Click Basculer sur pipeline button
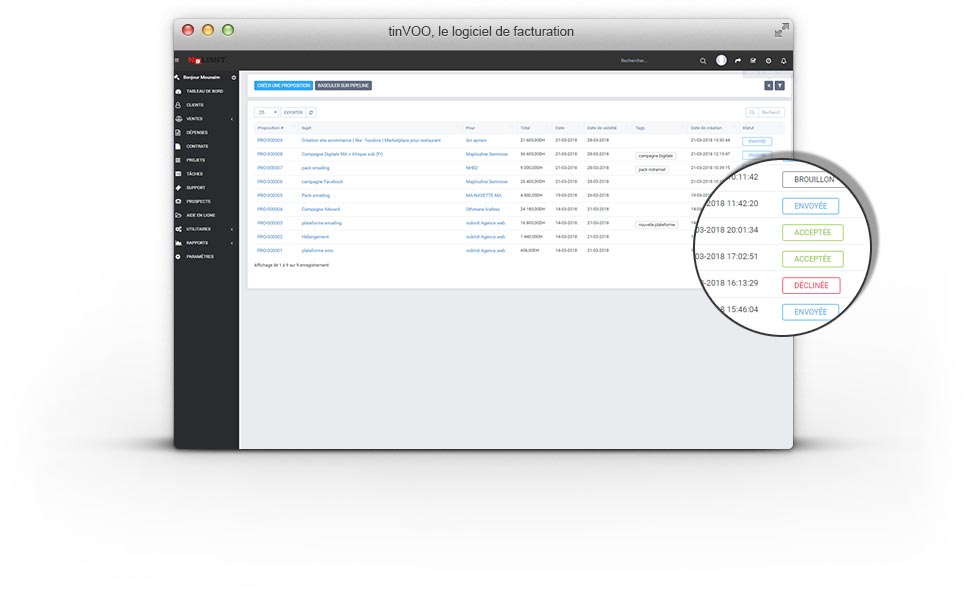The width and height of the screenshot is (969, 602). (343, 86)
